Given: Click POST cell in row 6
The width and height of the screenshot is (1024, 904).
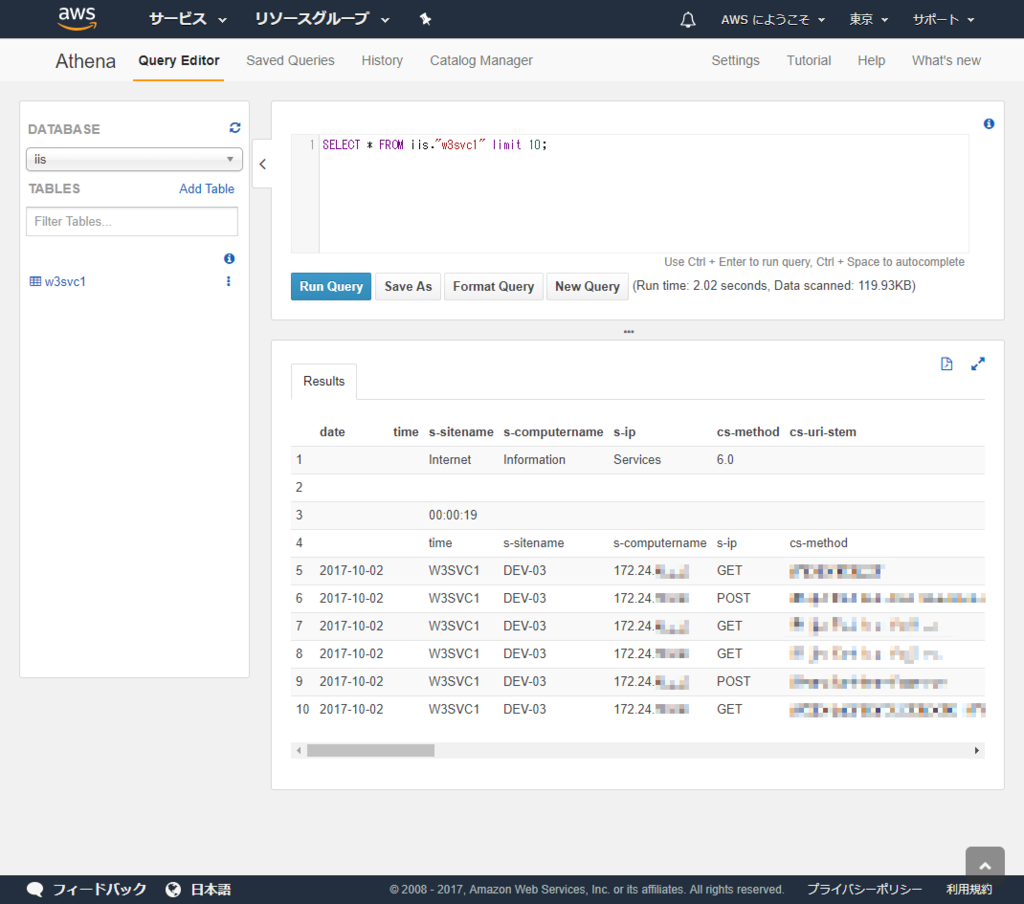Looking at the screenshot, I should tap(733, 598).
